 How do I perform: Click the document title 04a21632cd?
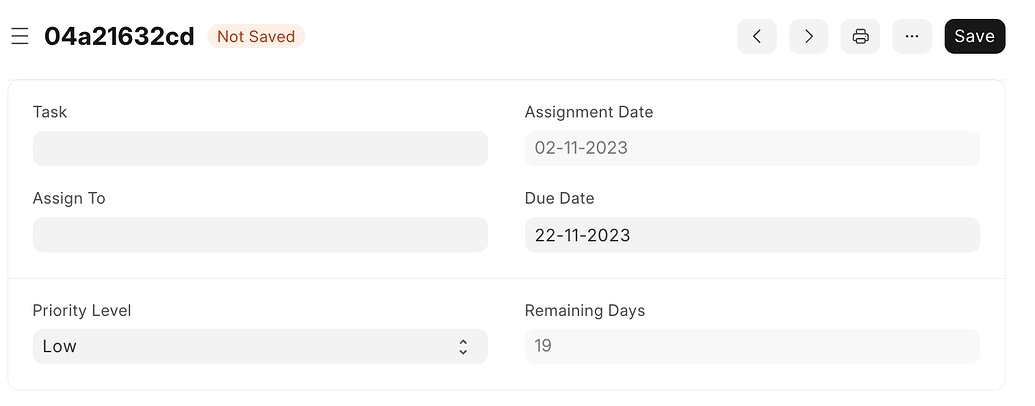click(119, 36)
